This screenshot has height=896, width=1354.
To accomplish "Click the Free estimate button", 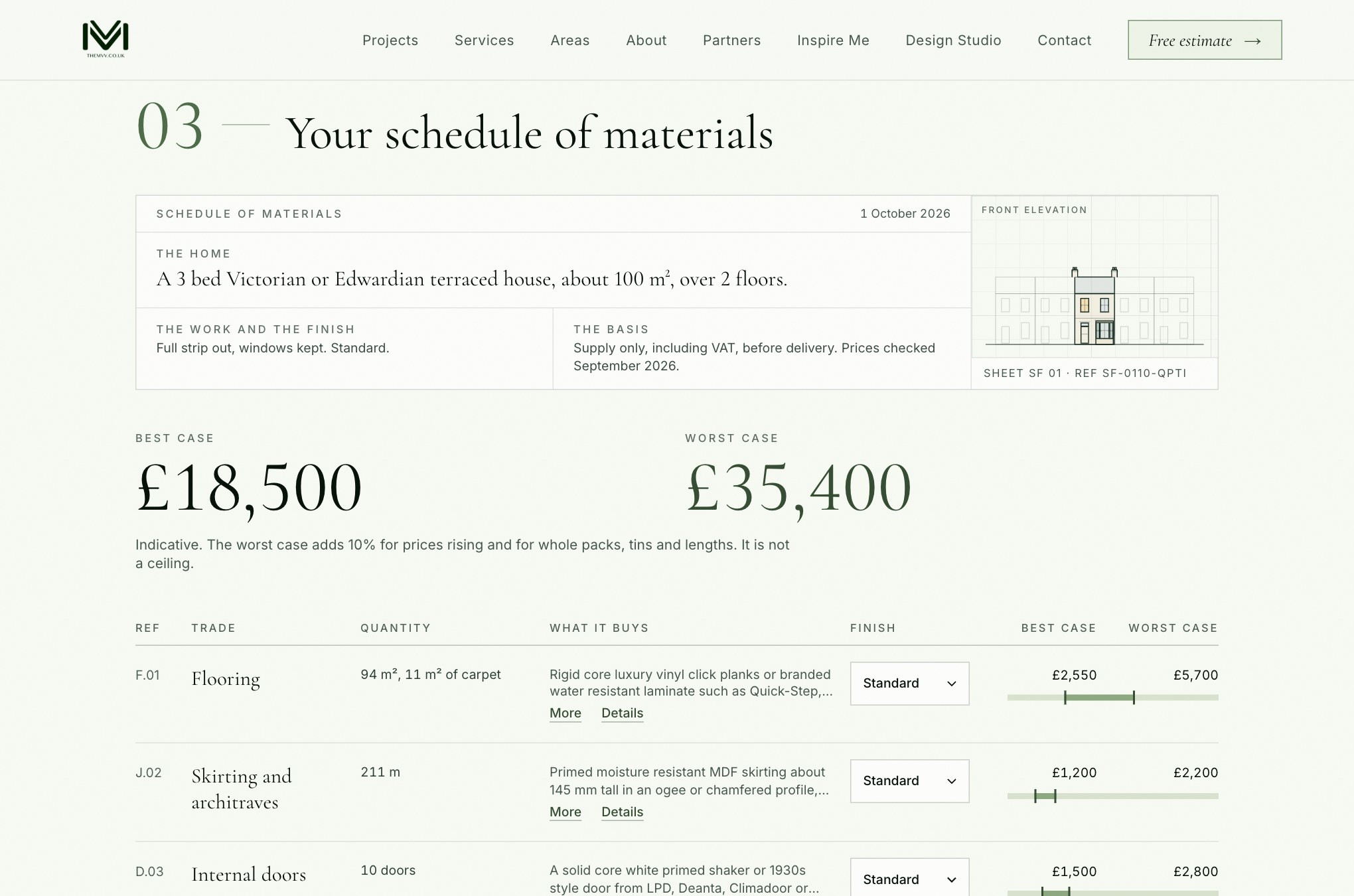I will 1205,40.
